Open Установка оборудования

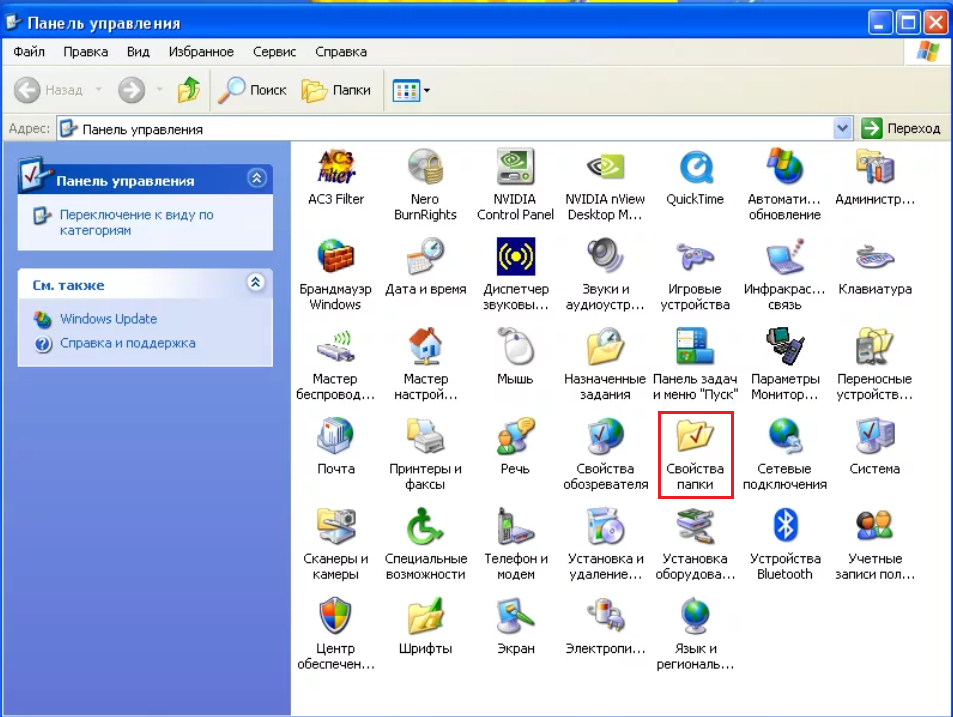click(695, 544)
